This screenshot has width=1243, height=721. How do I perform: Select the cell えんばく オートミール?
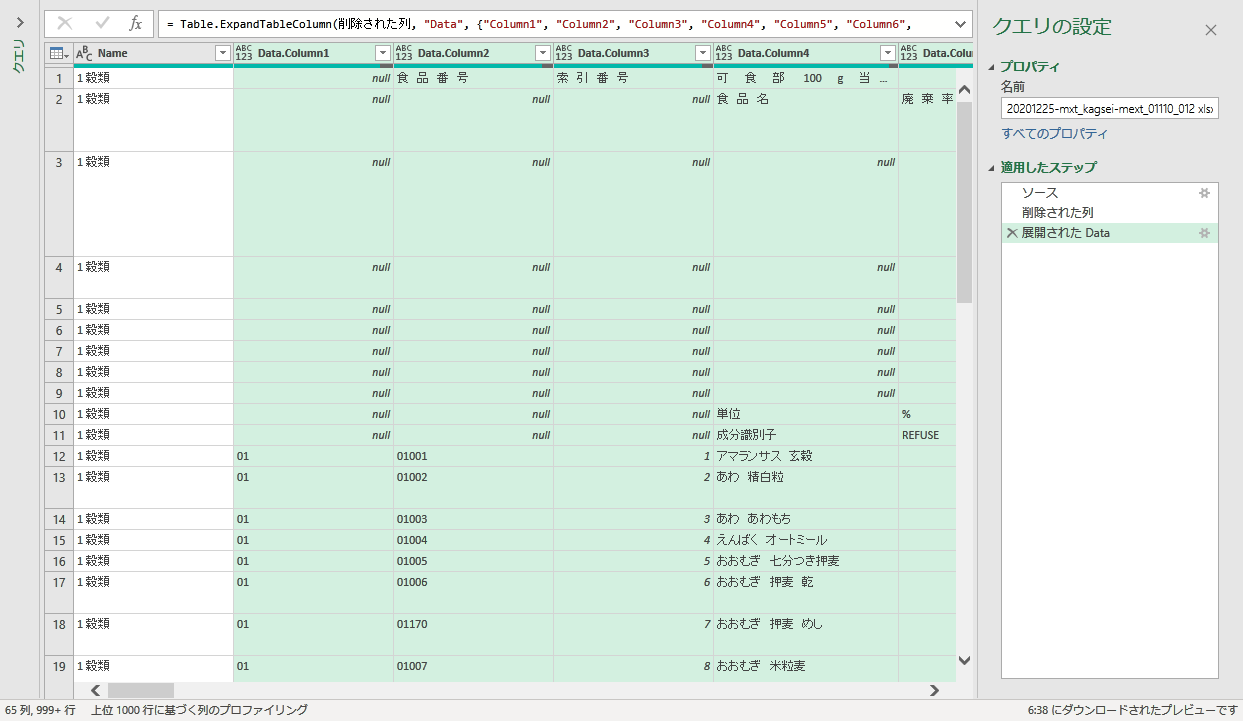click(x=806, y=540)
